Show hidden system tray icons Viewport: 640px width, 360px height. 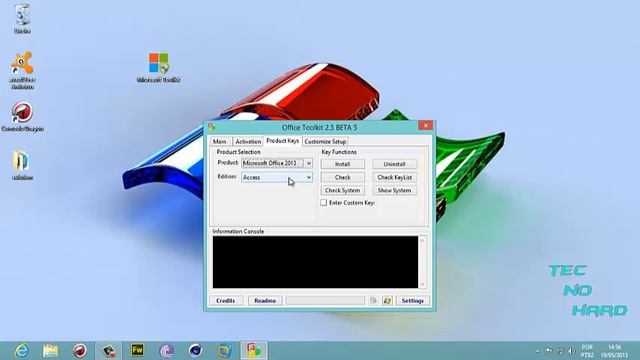[x=538, y=351]
